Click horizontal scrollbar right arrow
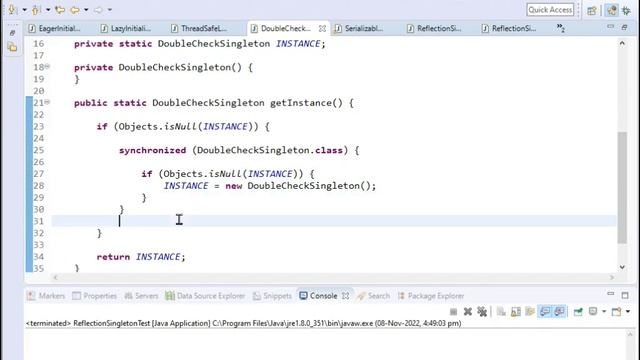640x360 pixels. (612, 278)
